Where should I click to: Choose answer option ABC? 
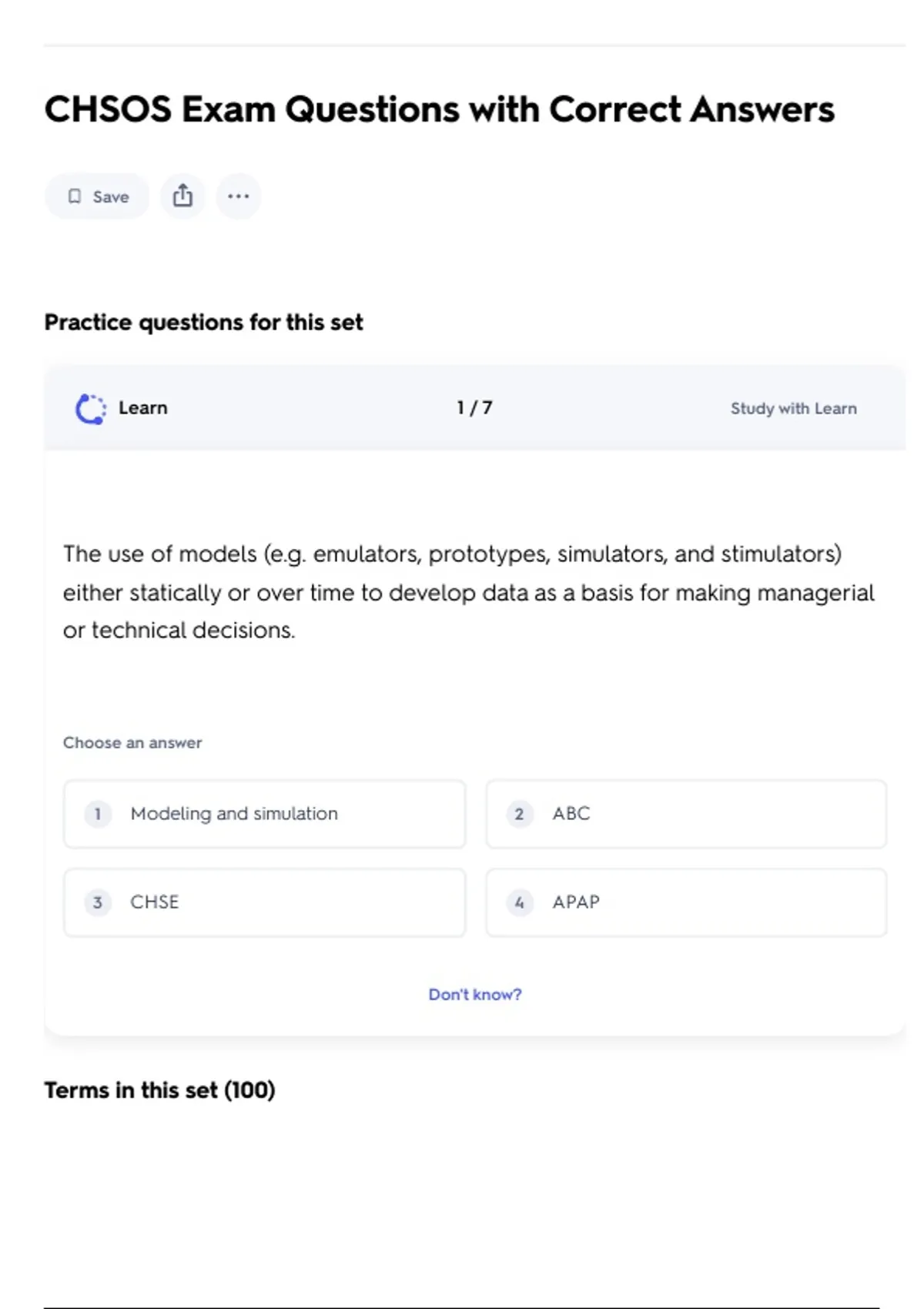point(686,814)
